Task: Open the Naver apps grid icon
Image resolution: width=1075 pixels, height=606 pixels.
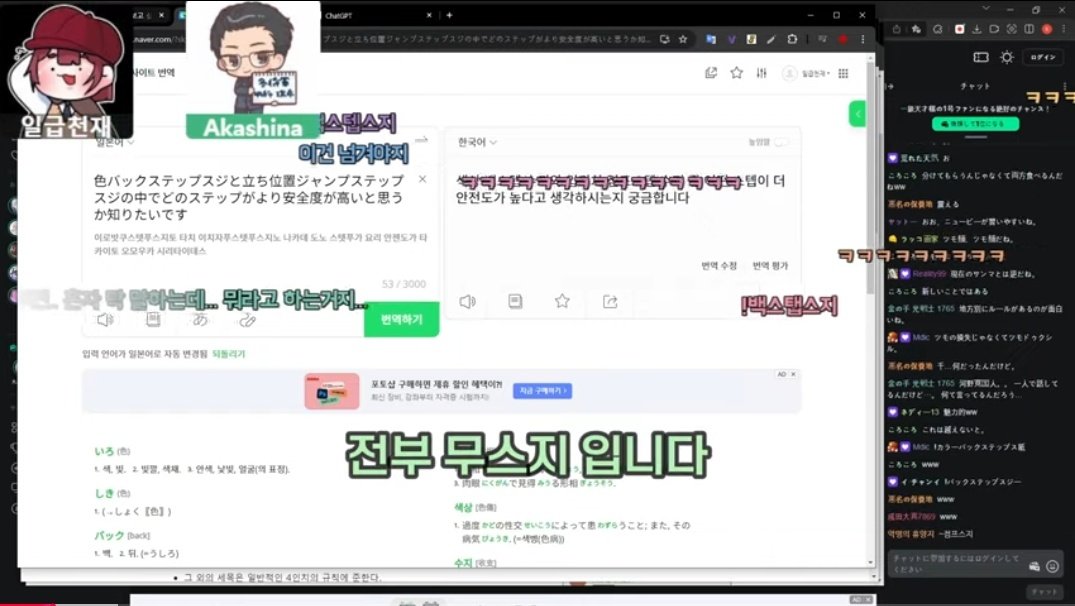Action: click(843, 73)
